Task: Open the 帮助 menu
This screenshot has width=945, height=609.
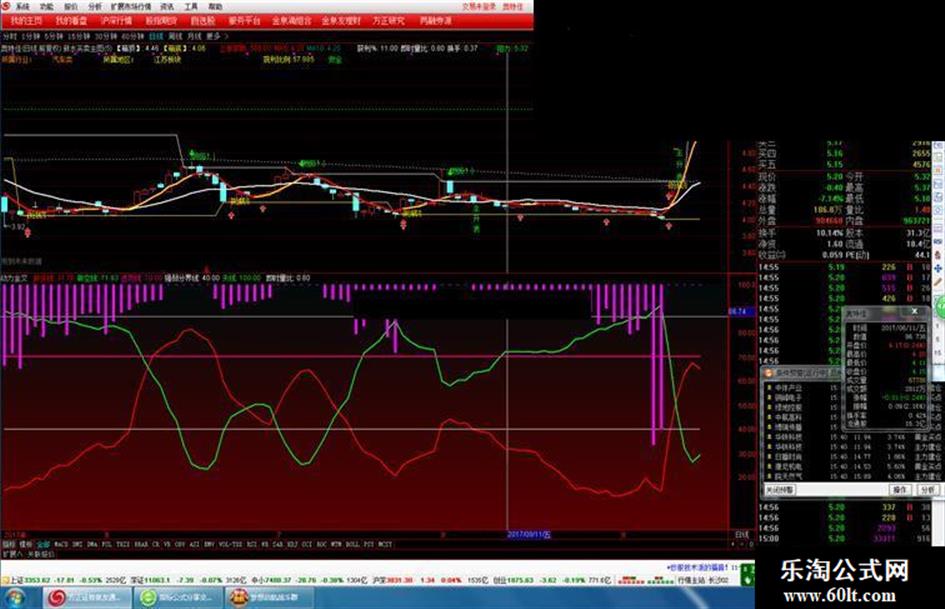Action: pyautogui.click(x=215, y=6)
